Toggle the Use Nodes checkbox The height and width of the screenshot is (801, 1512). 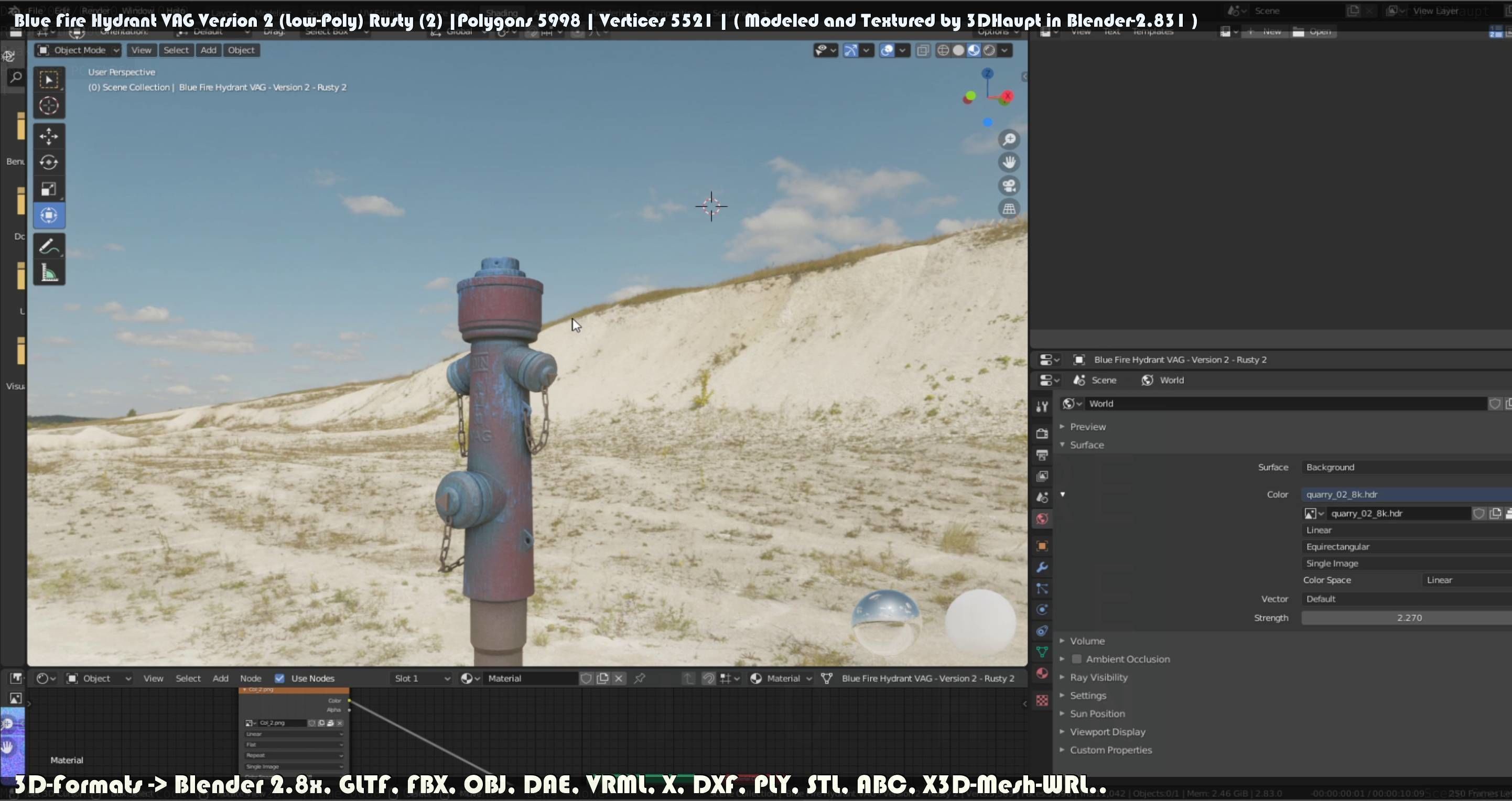point(279,678)
